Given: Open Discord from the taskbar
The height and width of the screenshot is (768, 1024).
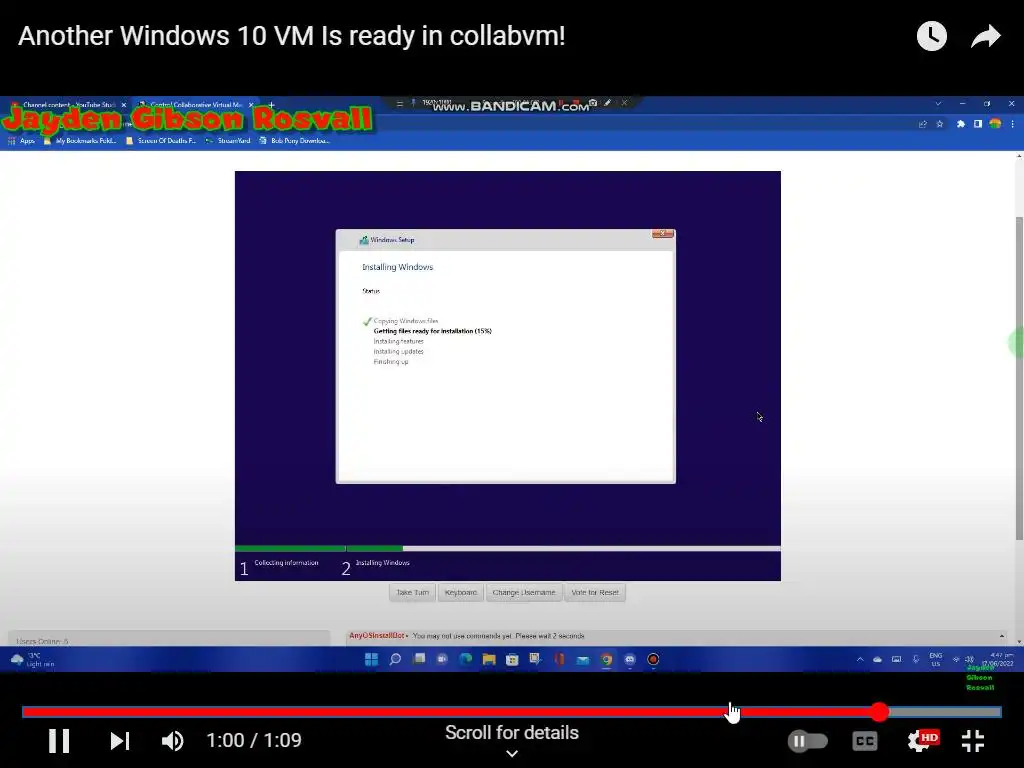Looking at the screenshot, I should pyautogui.click(x=630, y=660).
